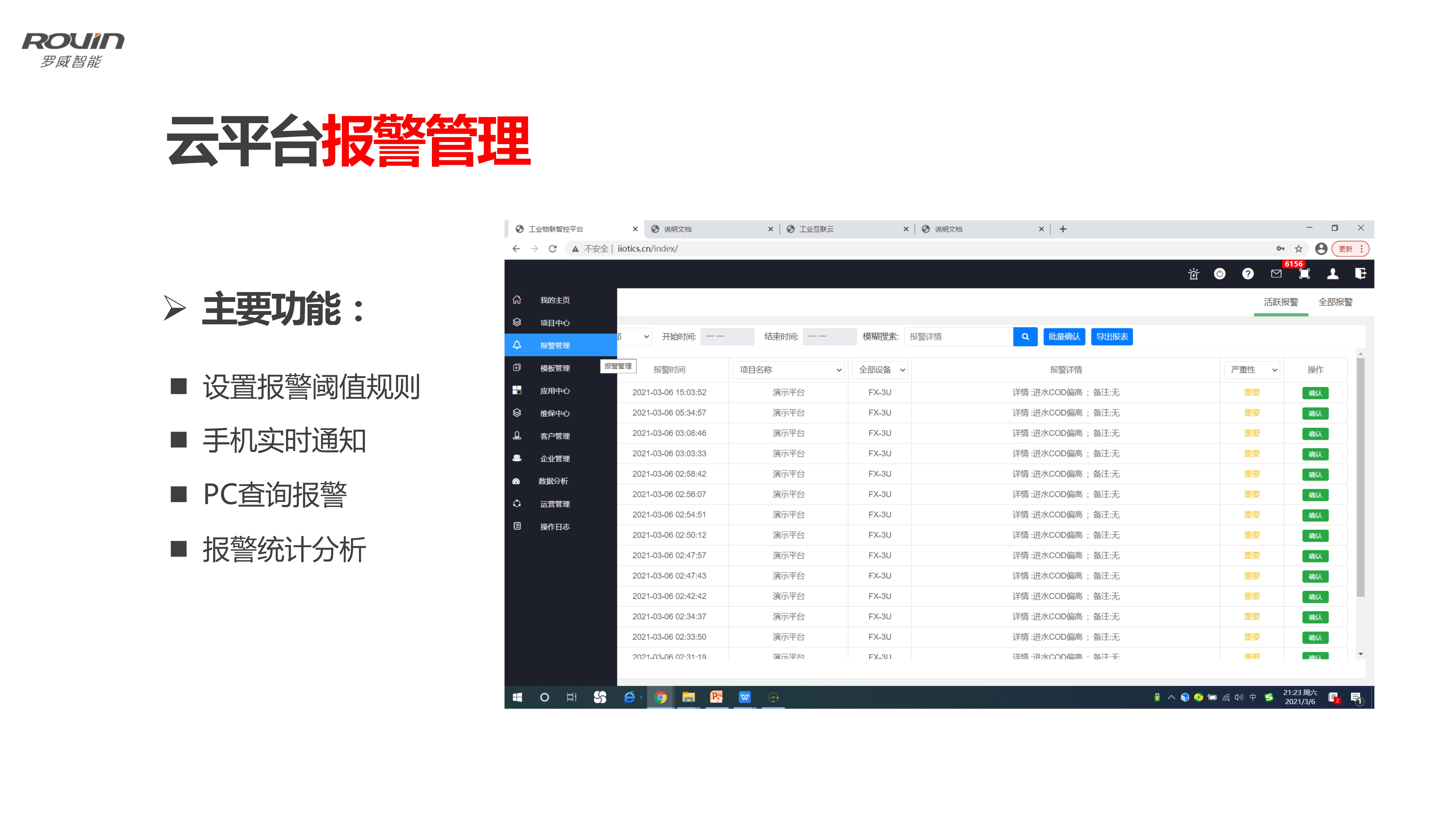Click the 批量确认 button
Viewport: 1456px width, 819px height.
(1064, 336)
